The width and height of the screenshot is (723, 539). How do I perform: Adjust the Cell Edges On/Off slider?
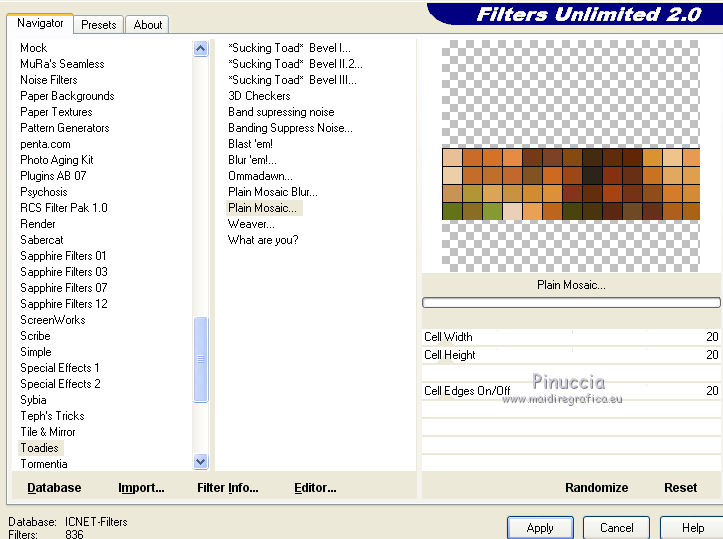click(x=571, y=391)
